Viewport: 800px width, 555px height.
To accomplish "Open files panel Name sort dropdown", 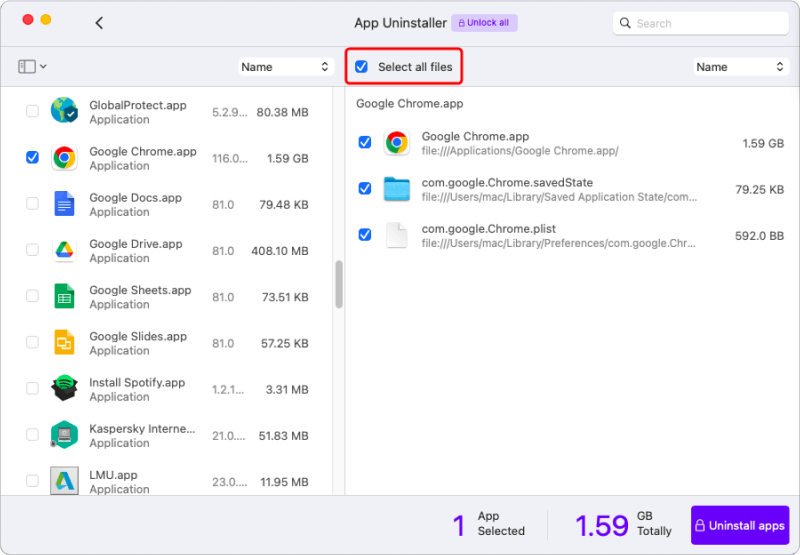I will pyautogui.click(x=741, y=67).
